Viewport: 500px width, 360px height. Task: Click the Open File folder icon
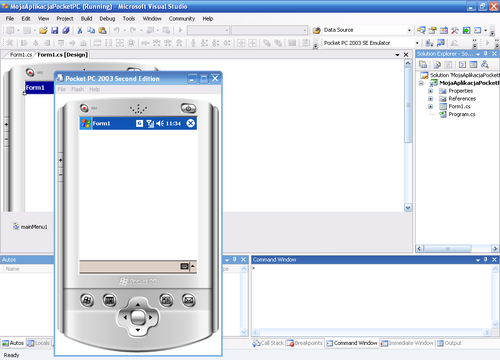(43, 30)
